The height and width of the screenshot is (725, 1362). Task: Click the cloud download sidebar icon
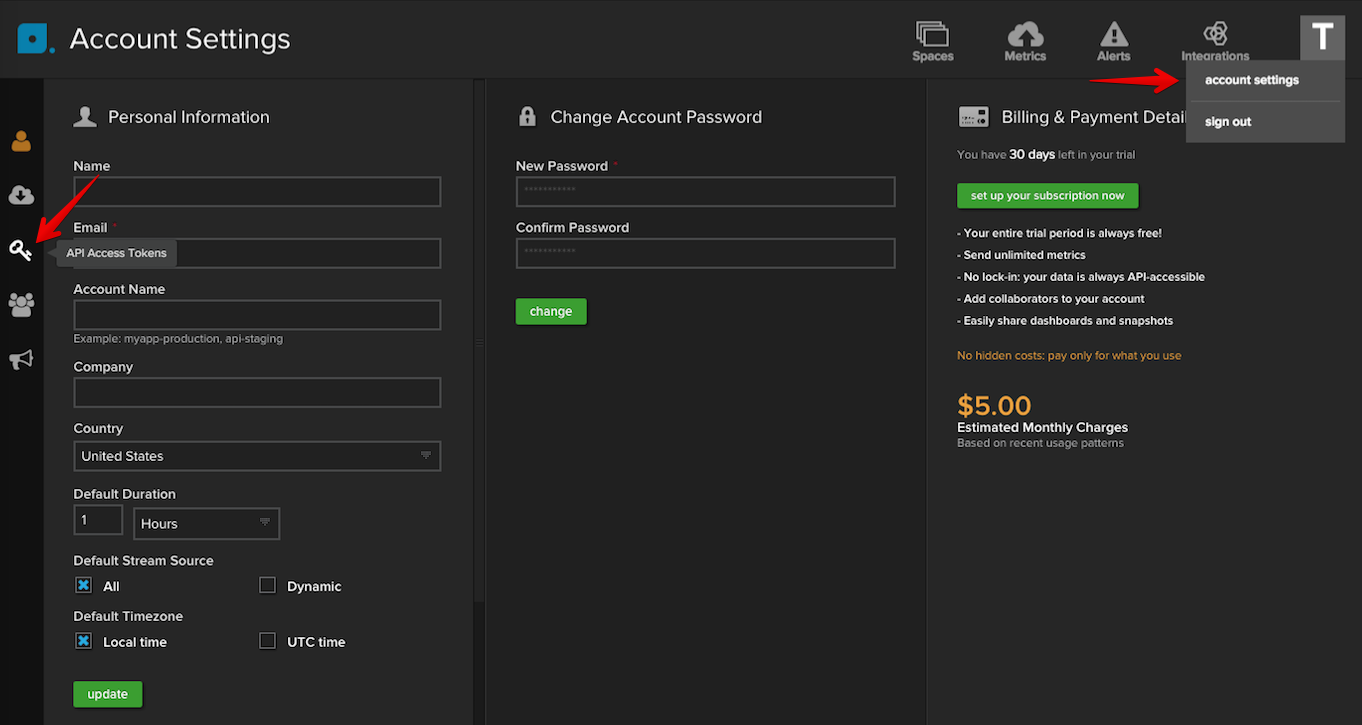point(21,194)
